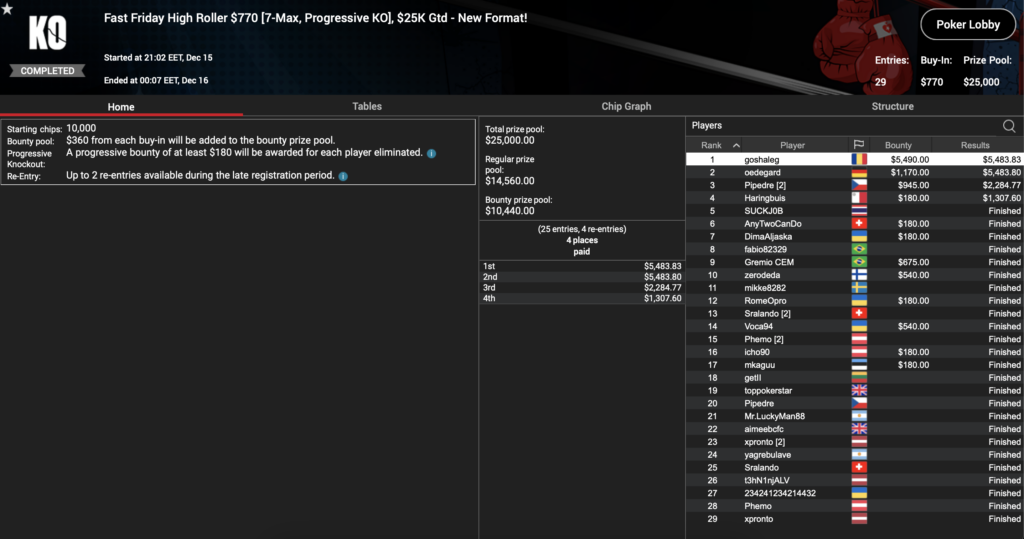Select player Pipedre [2] in rank 3
1024x539 pixels.
tap(766, 185)
